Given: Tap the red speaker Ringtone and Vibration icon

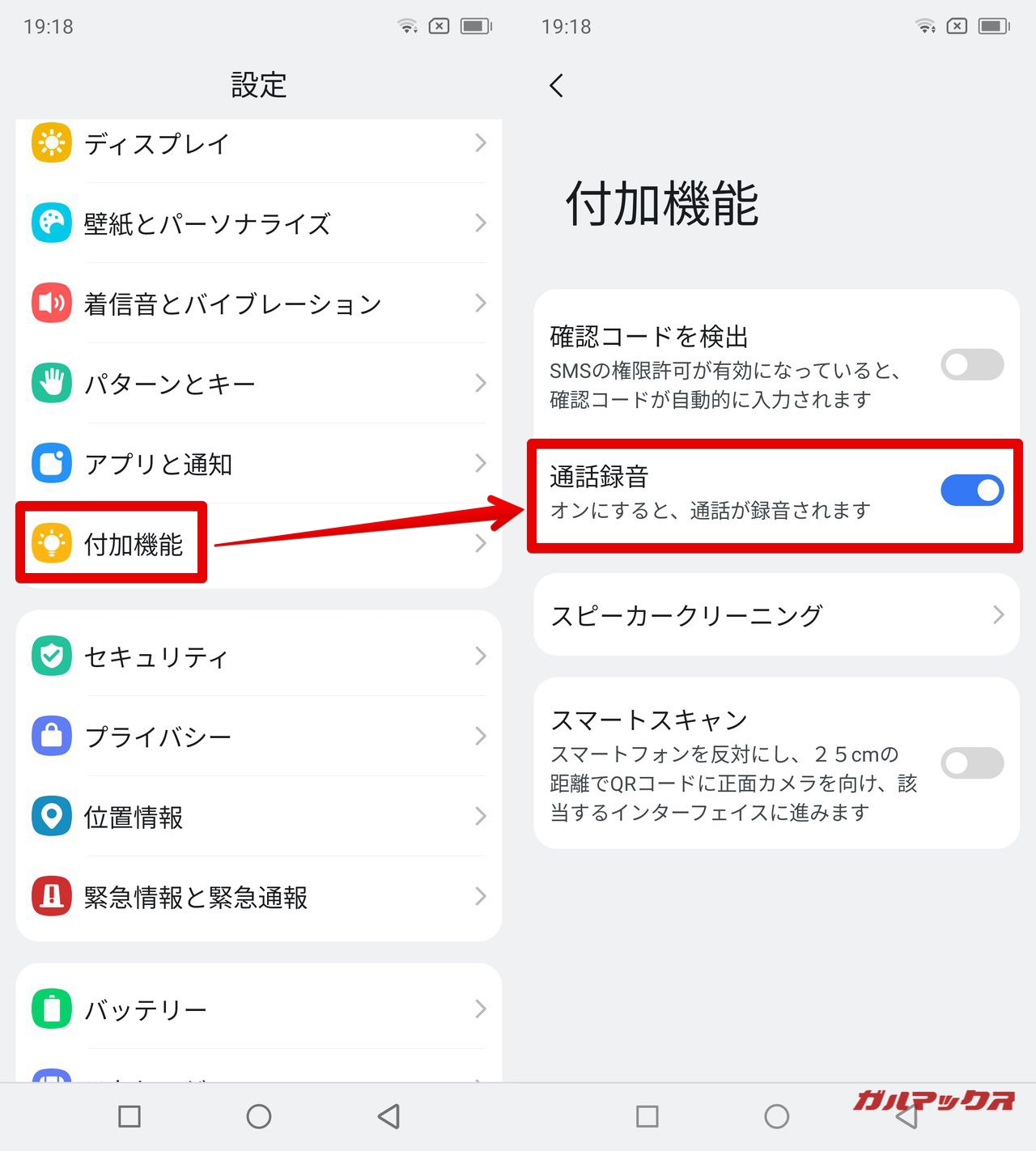Looking at the screenshot, I should tap(52, 303).
